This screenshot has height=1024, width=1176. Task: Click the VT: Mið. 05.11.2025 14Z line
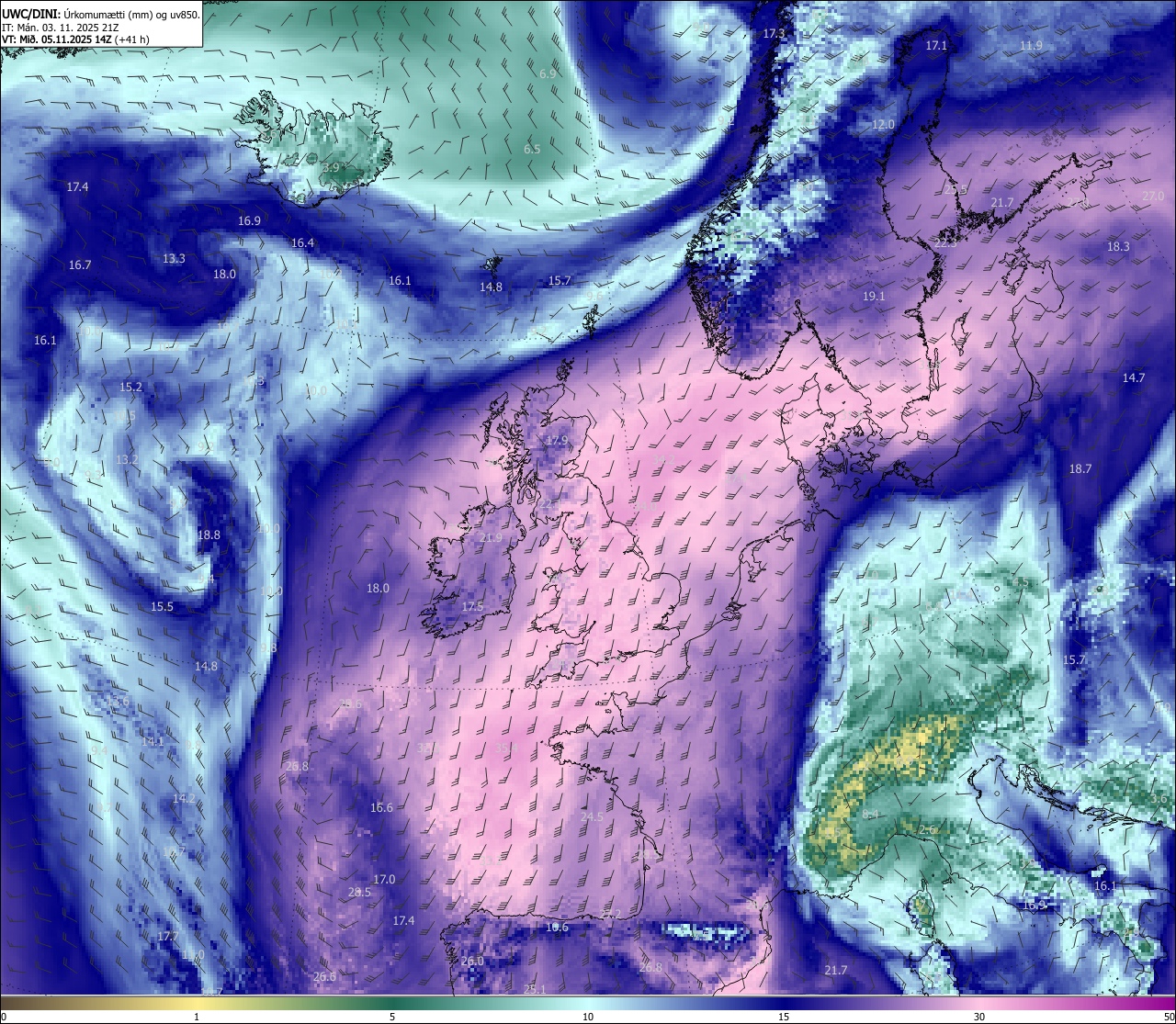tap(75, 39)
